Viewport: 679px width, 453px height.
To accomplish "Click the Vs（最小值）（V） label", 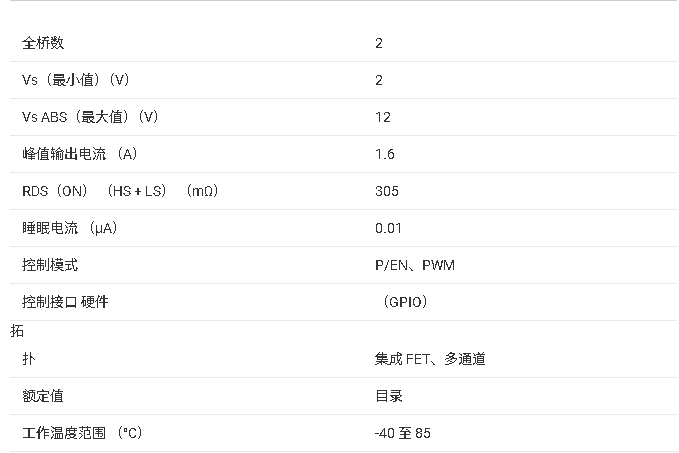I will 76,80.
